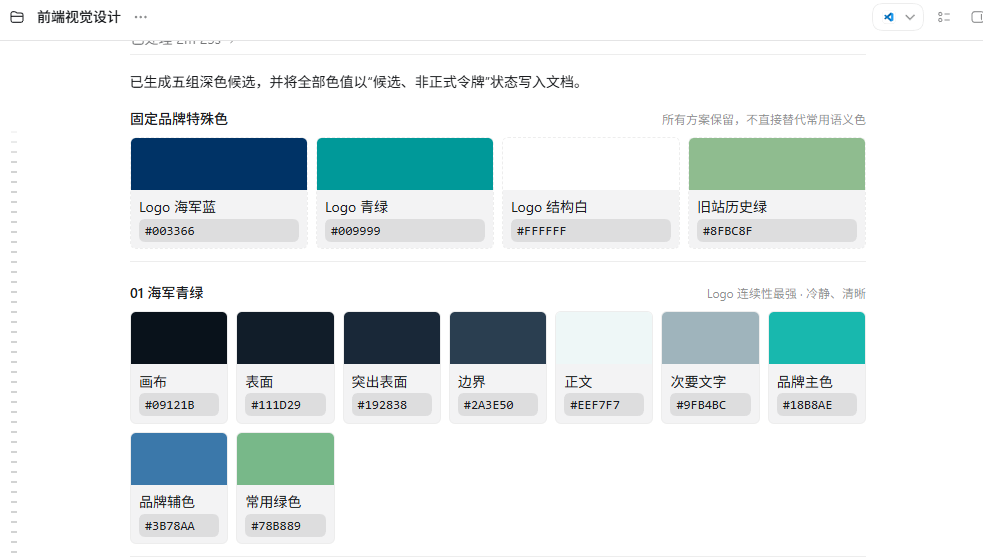Click the 次要文字 label
Image resolution: width=983 pixels, height=559 pixels.
coord(698,382)
